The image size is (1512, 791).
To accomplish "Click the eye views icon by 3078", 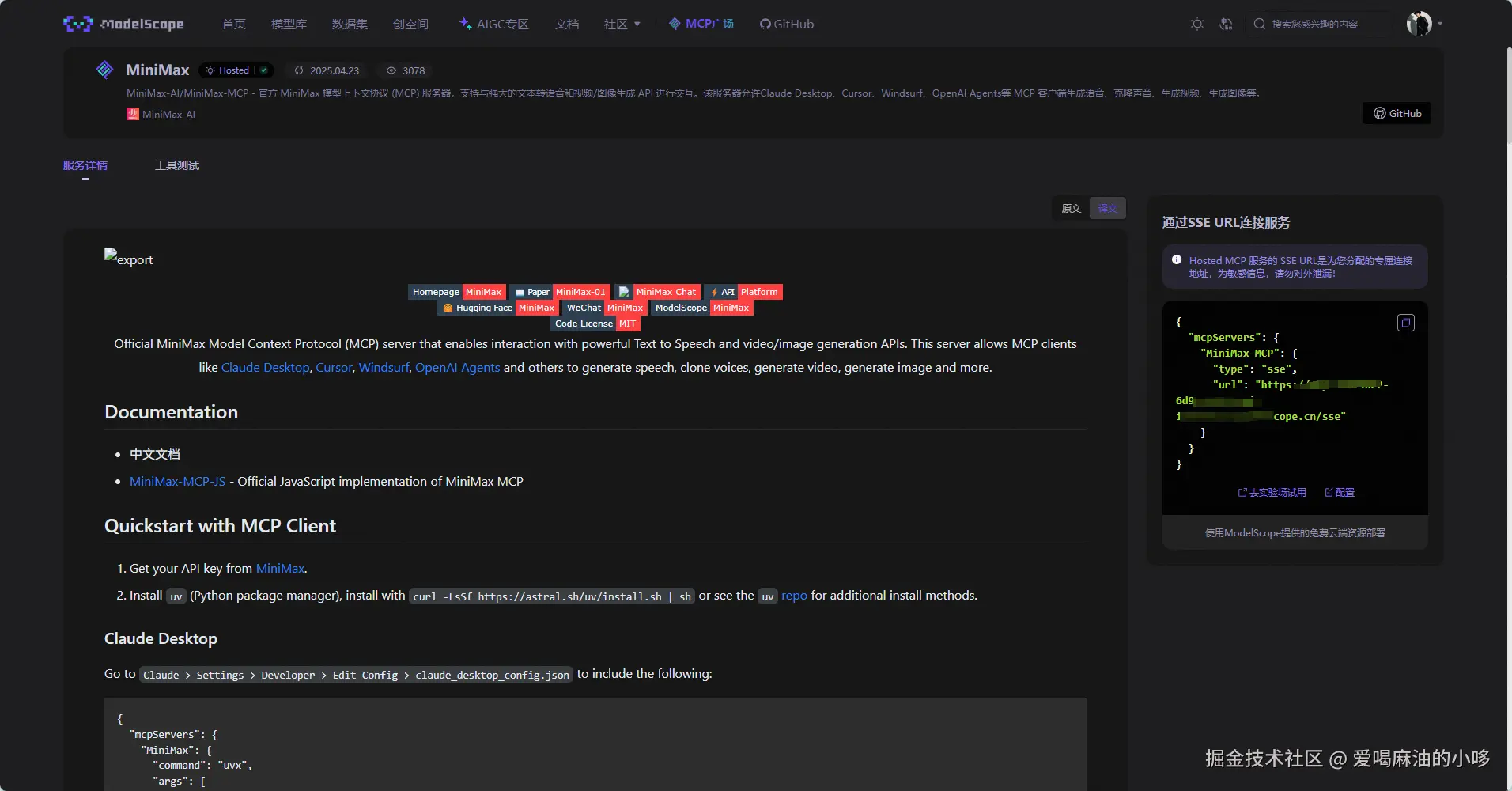I will coord(391,70).
